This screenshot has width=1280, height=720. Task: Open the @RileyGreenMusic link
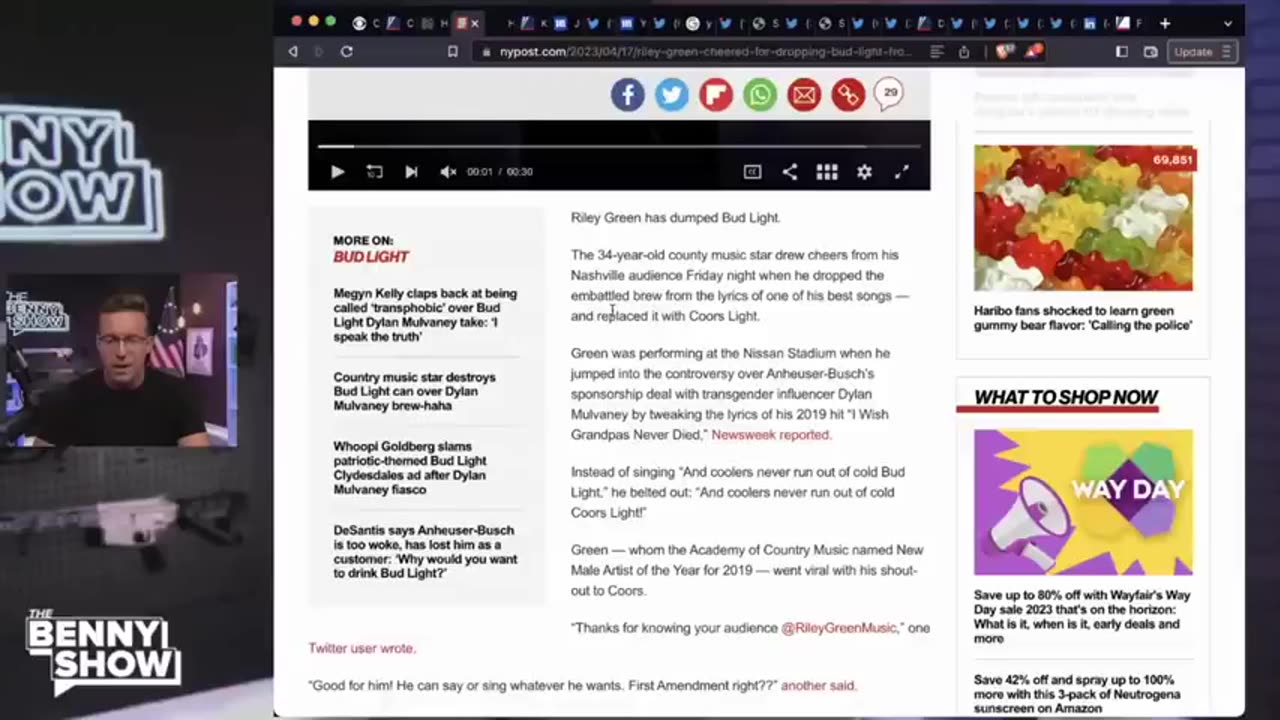click(x=840, y=628)
